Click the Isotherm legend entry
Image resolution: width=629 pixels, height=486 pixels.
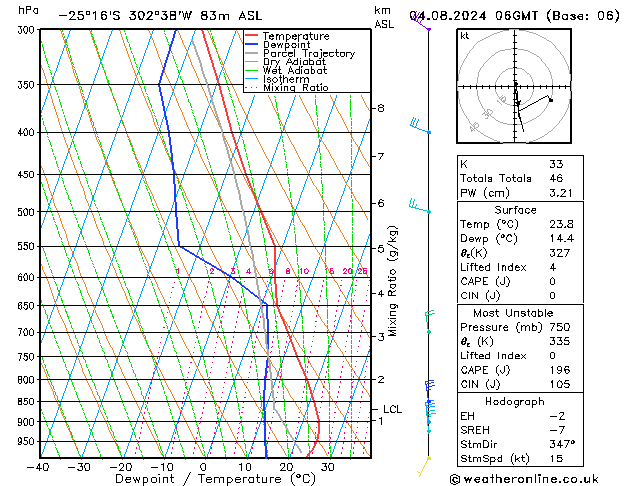[277, 79]
